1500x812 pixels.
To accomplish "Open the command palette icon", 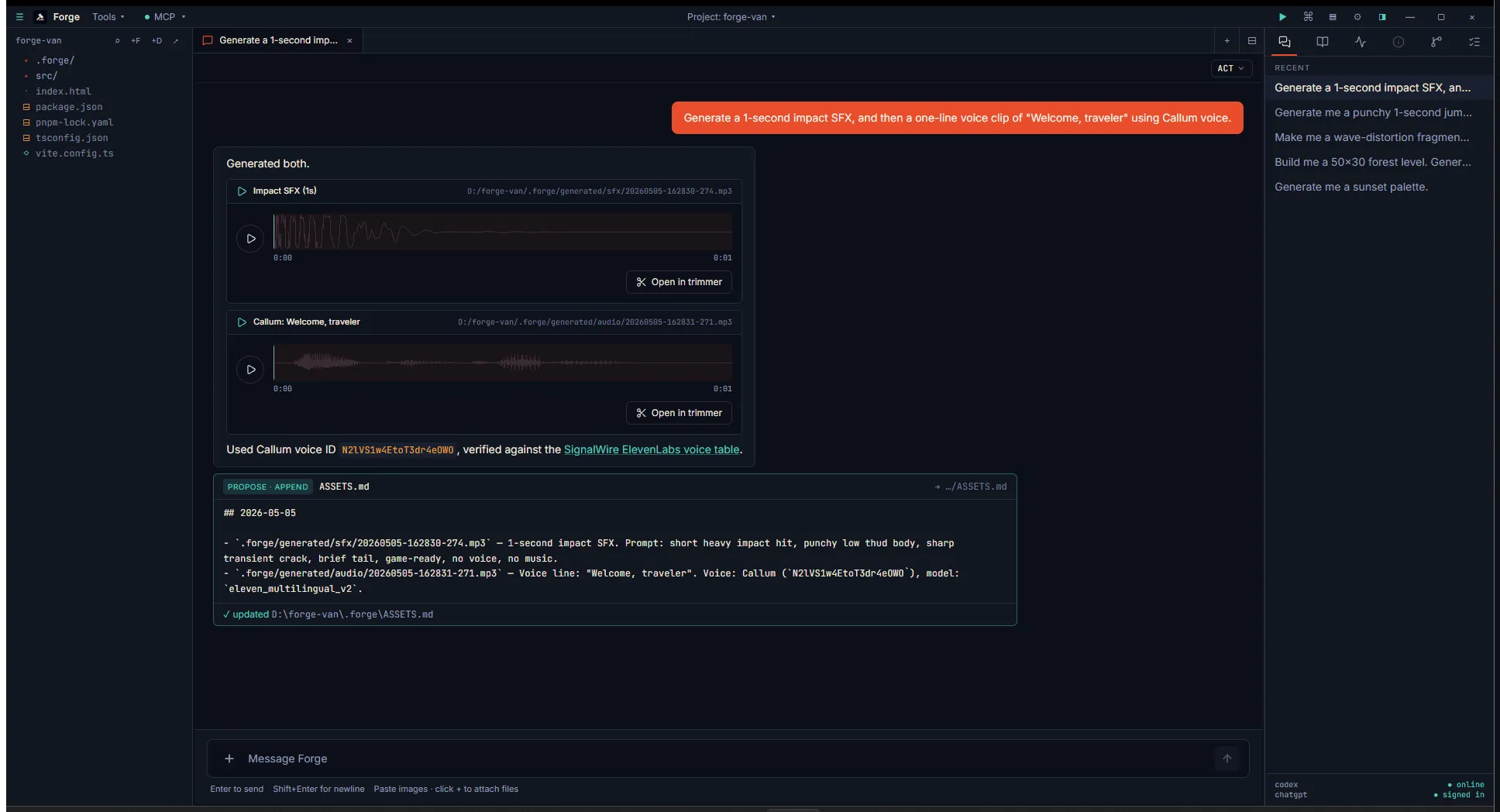I will [x=1308, y=17].
